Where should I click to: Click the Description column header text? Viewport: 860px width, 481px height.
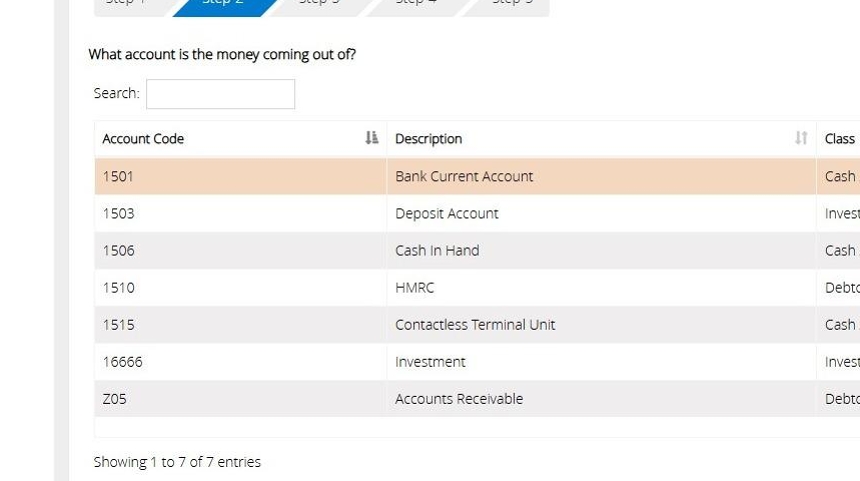[428, 139]
